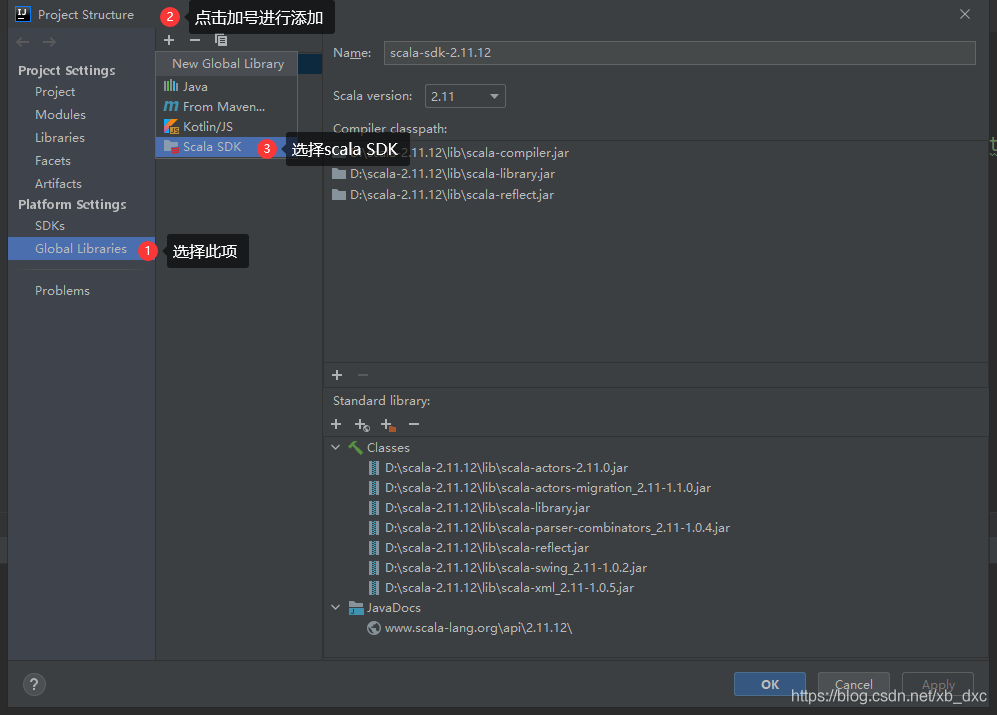Click the minus icon to remove selected library
Image resolution: width=997 pixels, height=715 pixels.
click(195, 40)
